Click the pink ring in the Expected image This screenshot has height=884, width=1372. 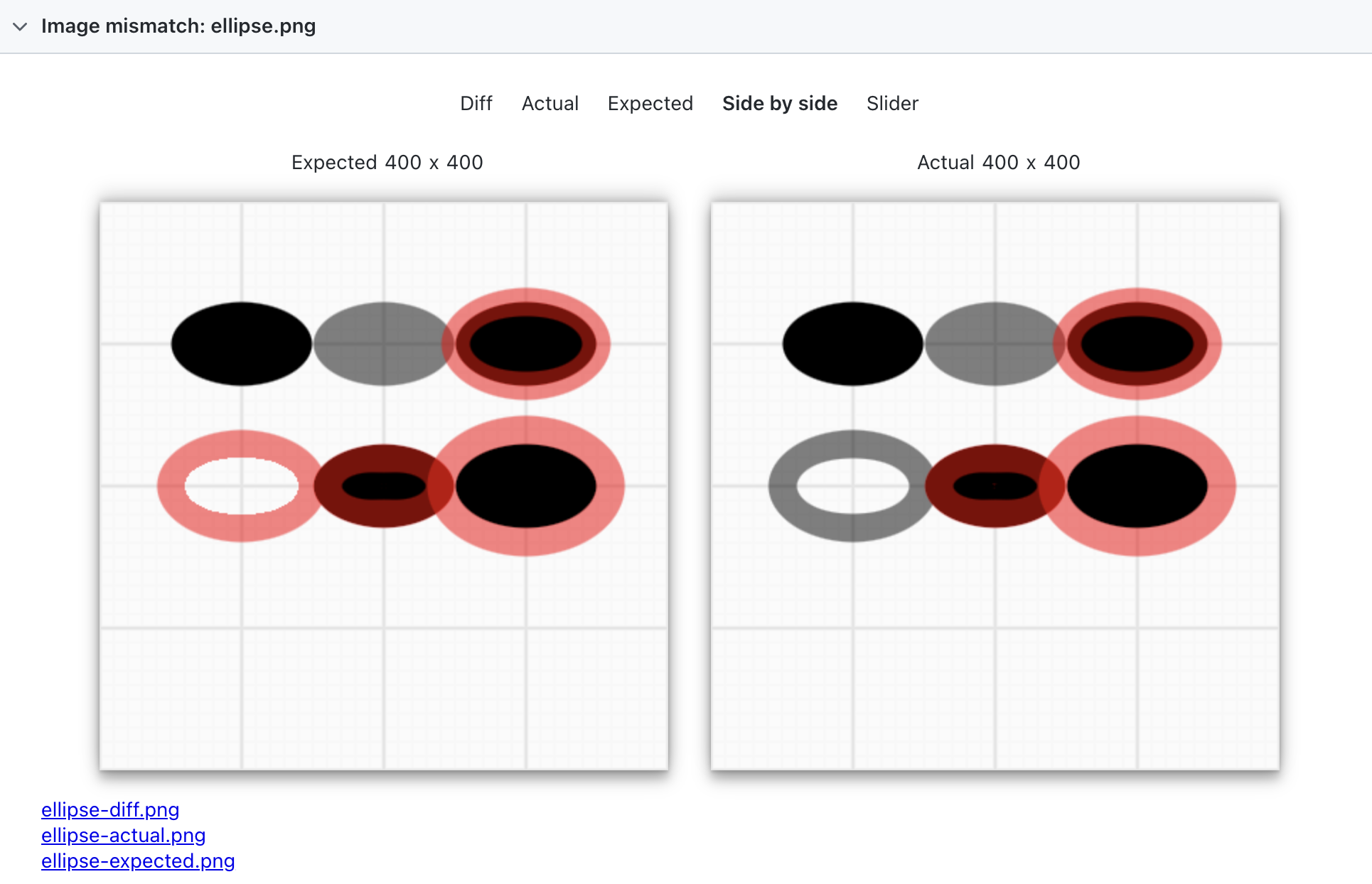pyautogui.click(x=171, y=486)
